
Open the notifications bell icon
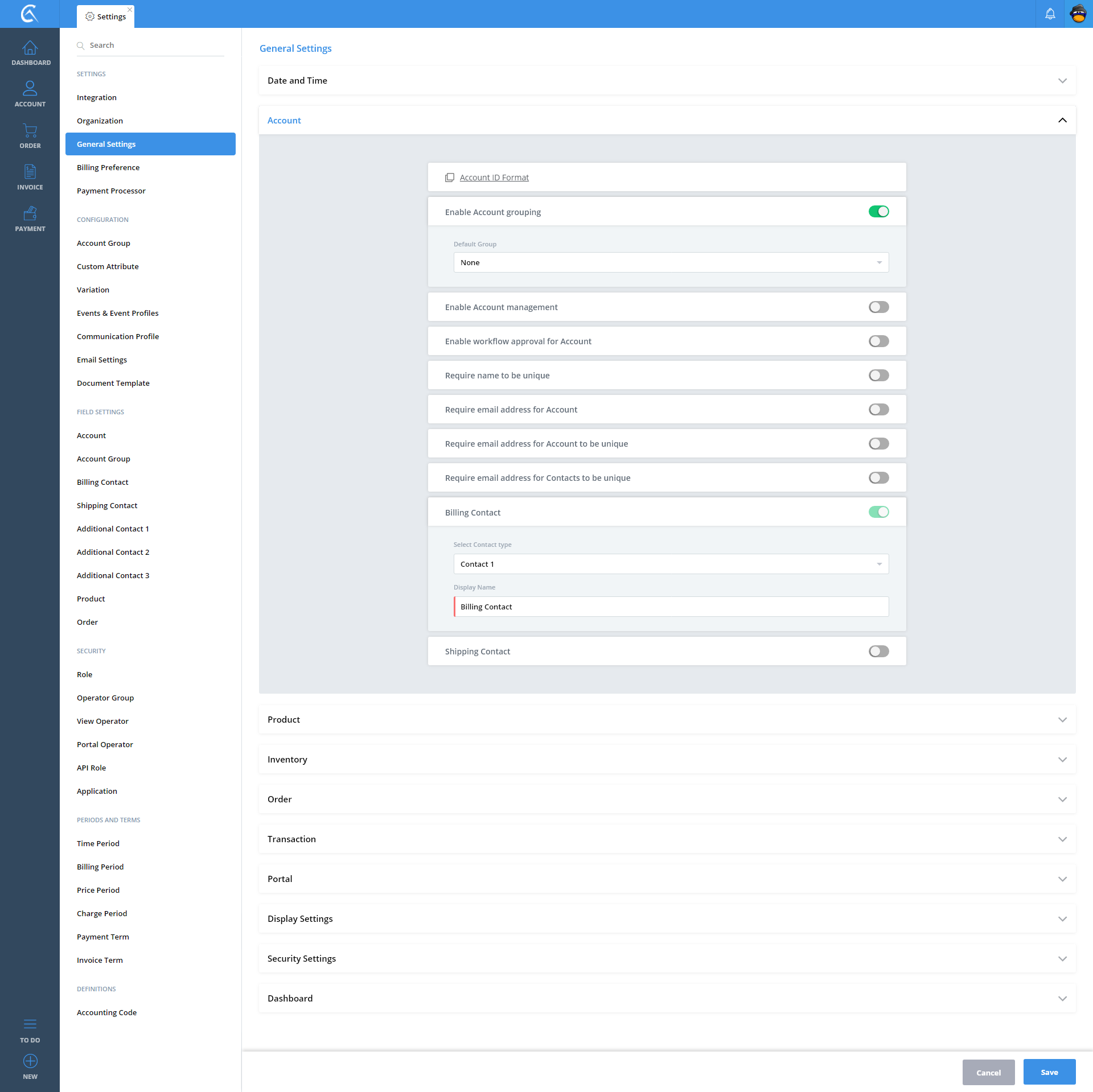1050,14
